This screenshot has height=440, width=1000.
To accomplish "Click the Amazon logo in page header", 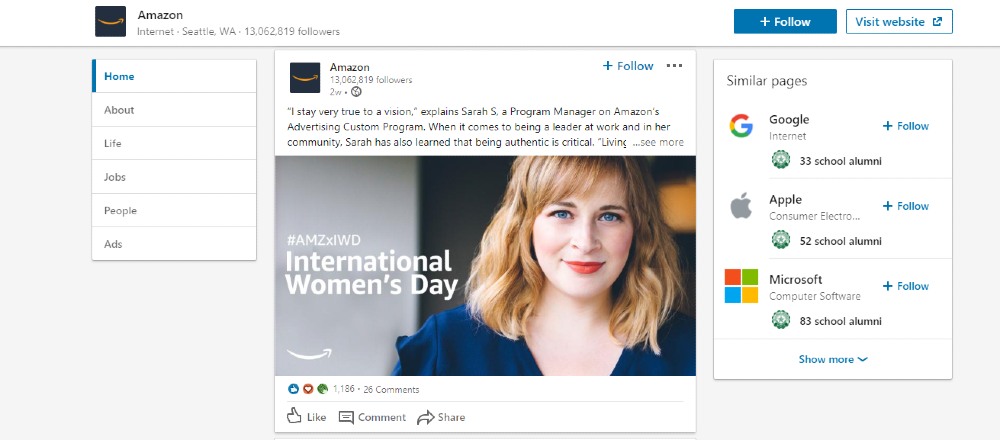I will pyautogui.click(x=110, y=21).
